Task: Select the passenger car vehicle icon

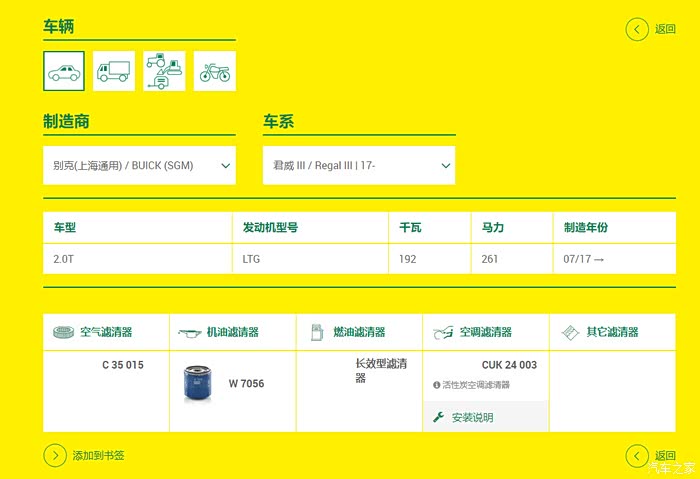Action: click(64, 72)
